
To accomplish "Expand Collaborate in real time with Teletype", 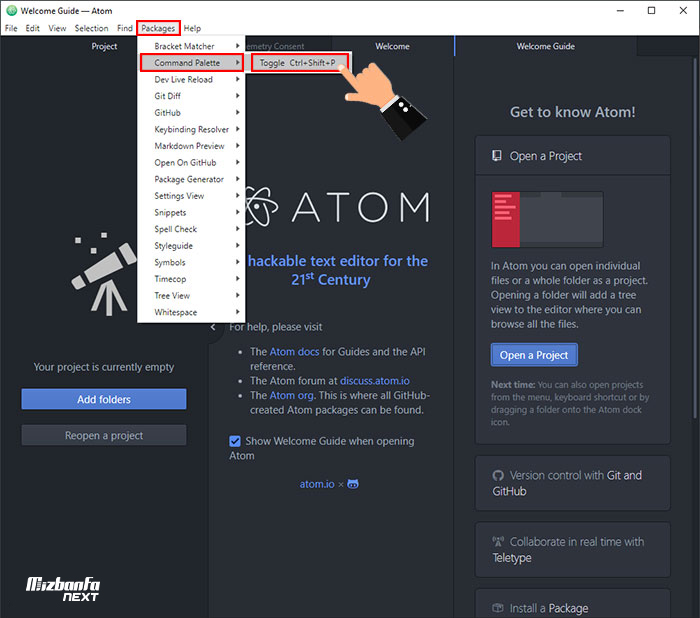I will pyautogui.click(x=573, y=550).
